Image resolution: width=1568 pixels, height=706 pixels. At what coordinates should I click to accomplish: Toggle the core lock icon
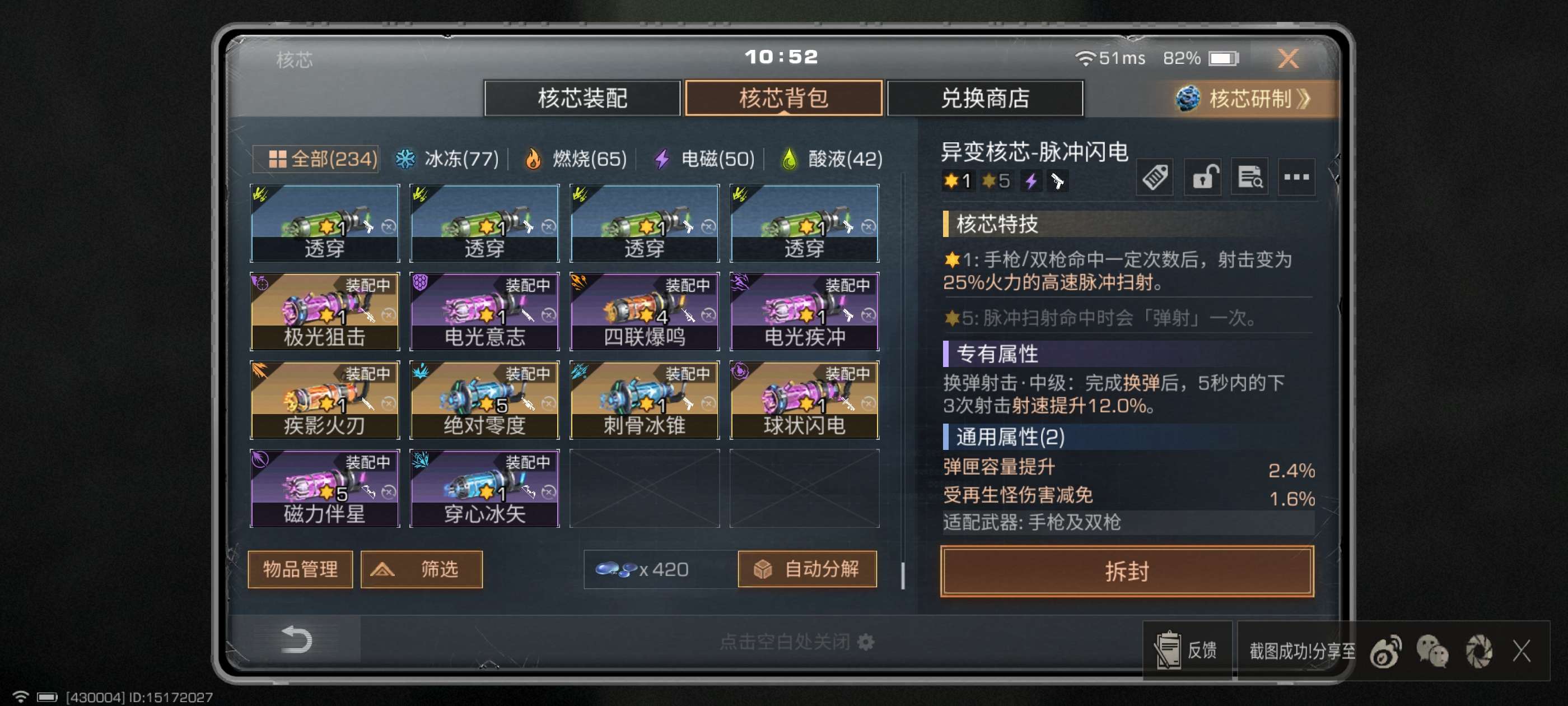point(1203,178)
